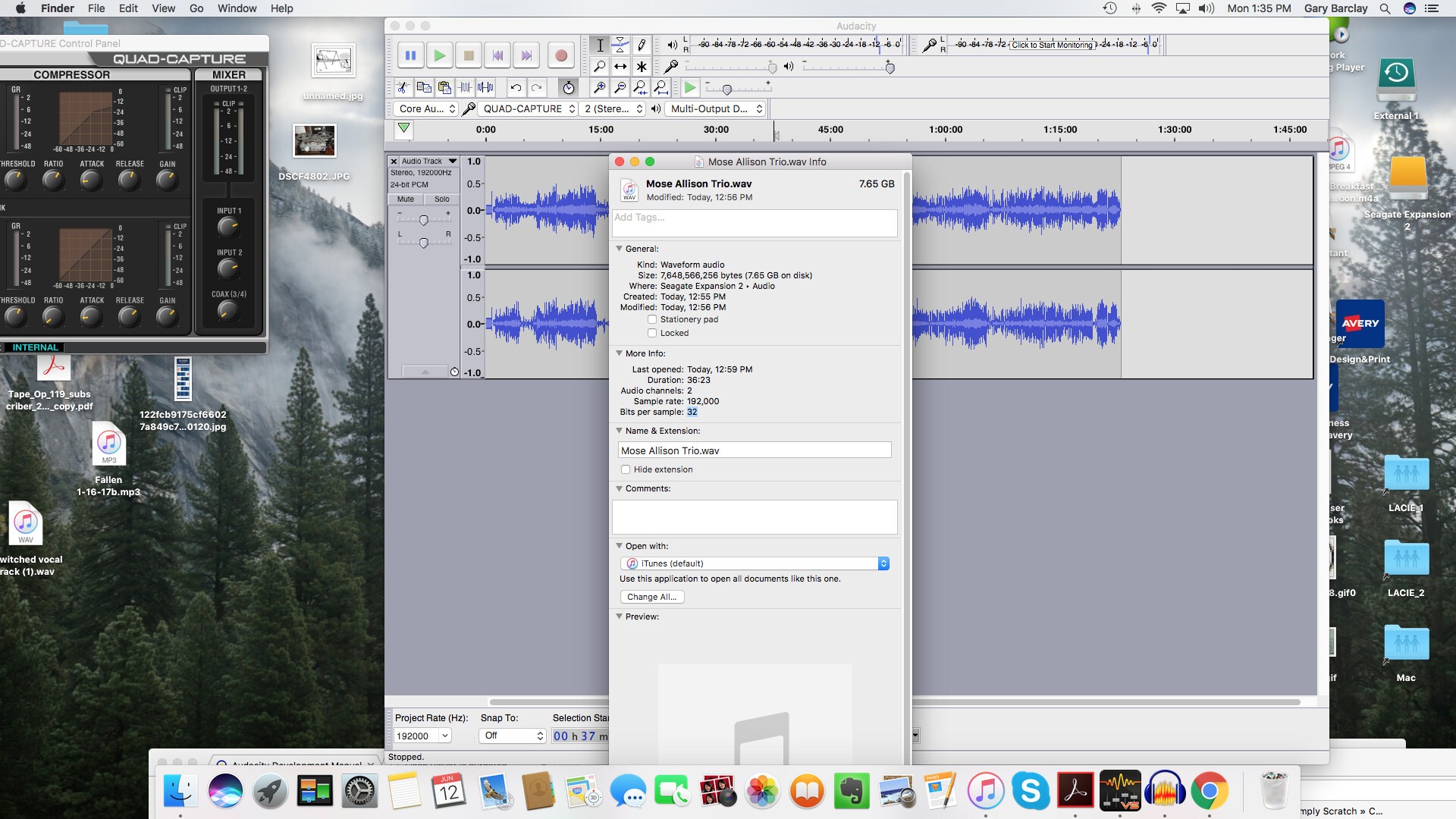Image resolution: width=1456 pixels, height=819 pixels.
Task: Collapse the Name & Extension section
Action: pyautogui.click(x=619, y=431)
